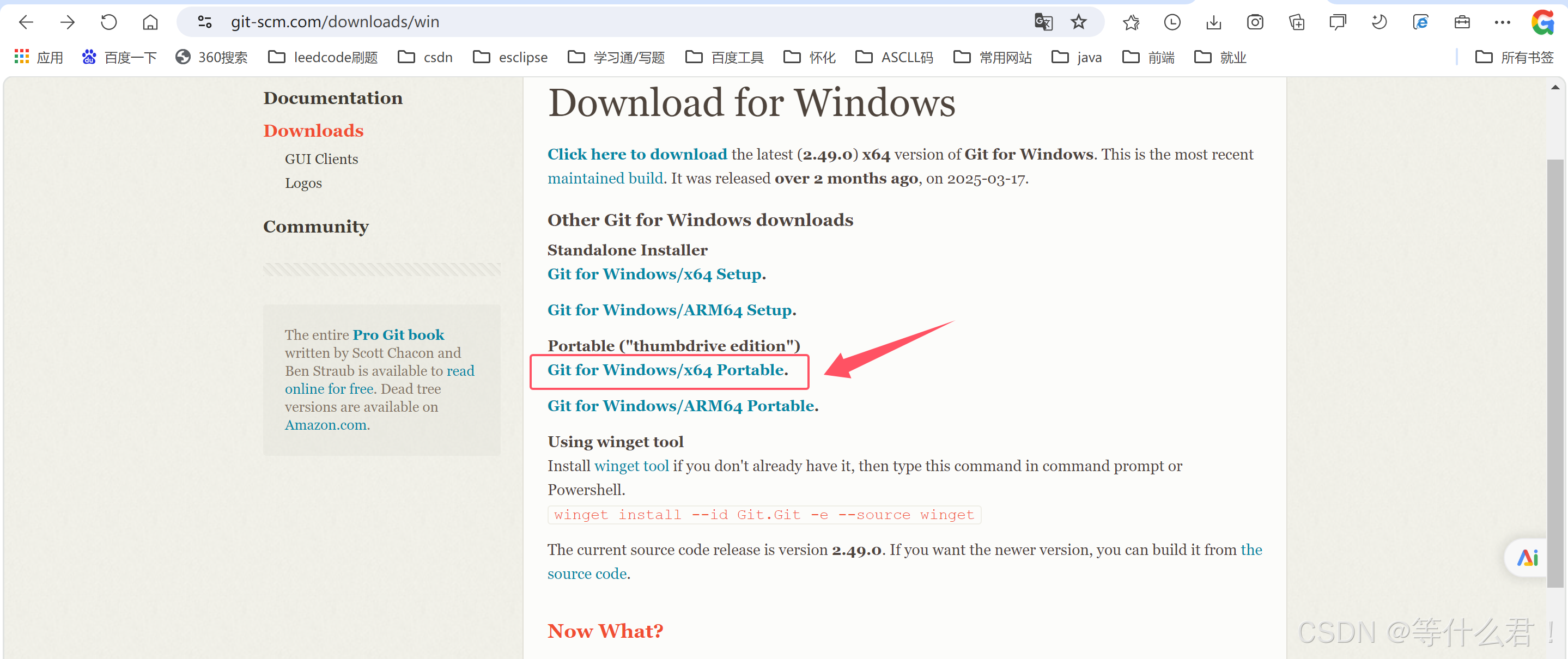This screenshot has height=659, width=1568.
Task: Open the downloads tray icon
Action: point(1213,22)
